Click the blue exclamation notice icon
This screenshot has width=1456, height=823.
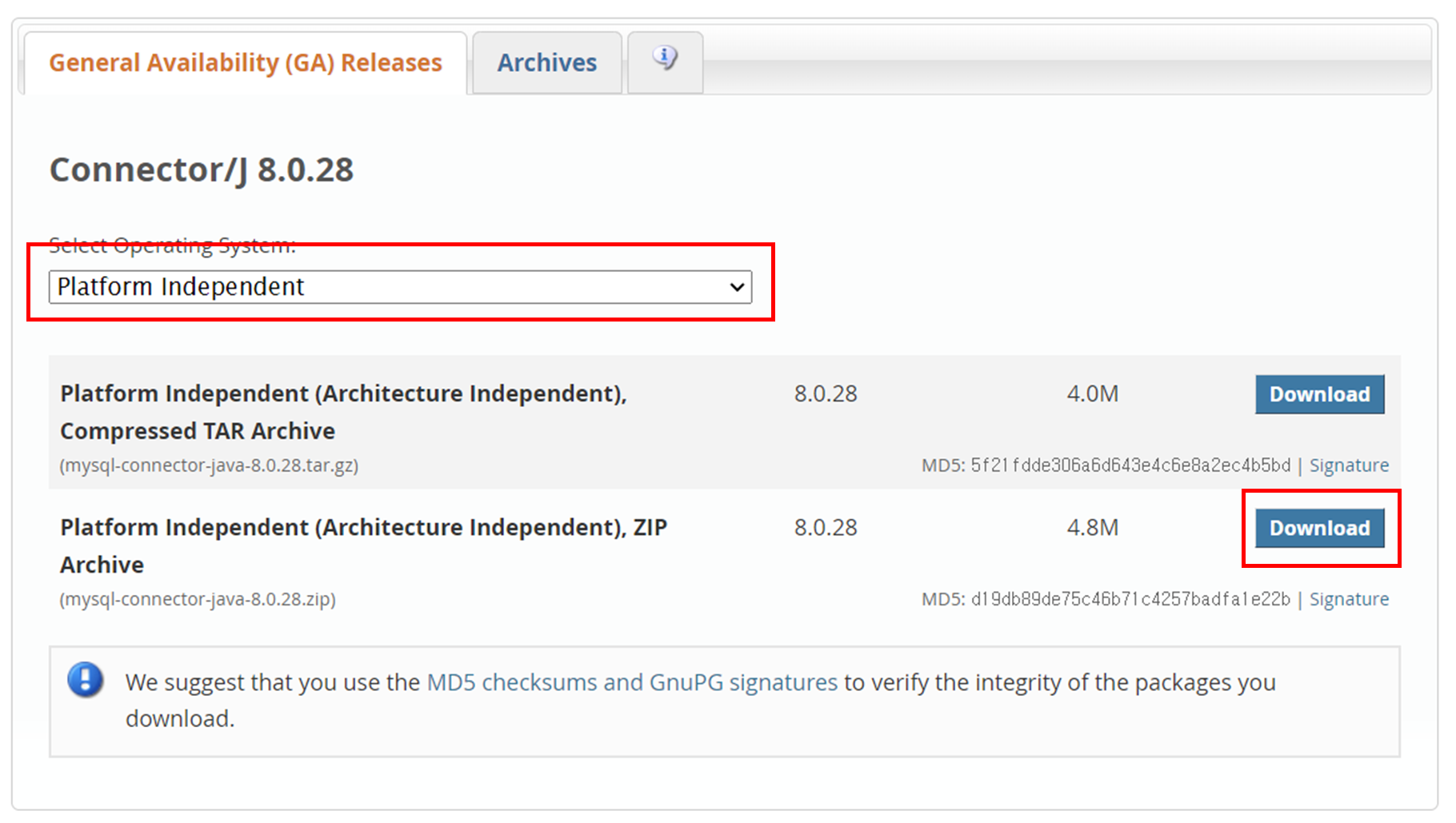(x=85, y=680)
